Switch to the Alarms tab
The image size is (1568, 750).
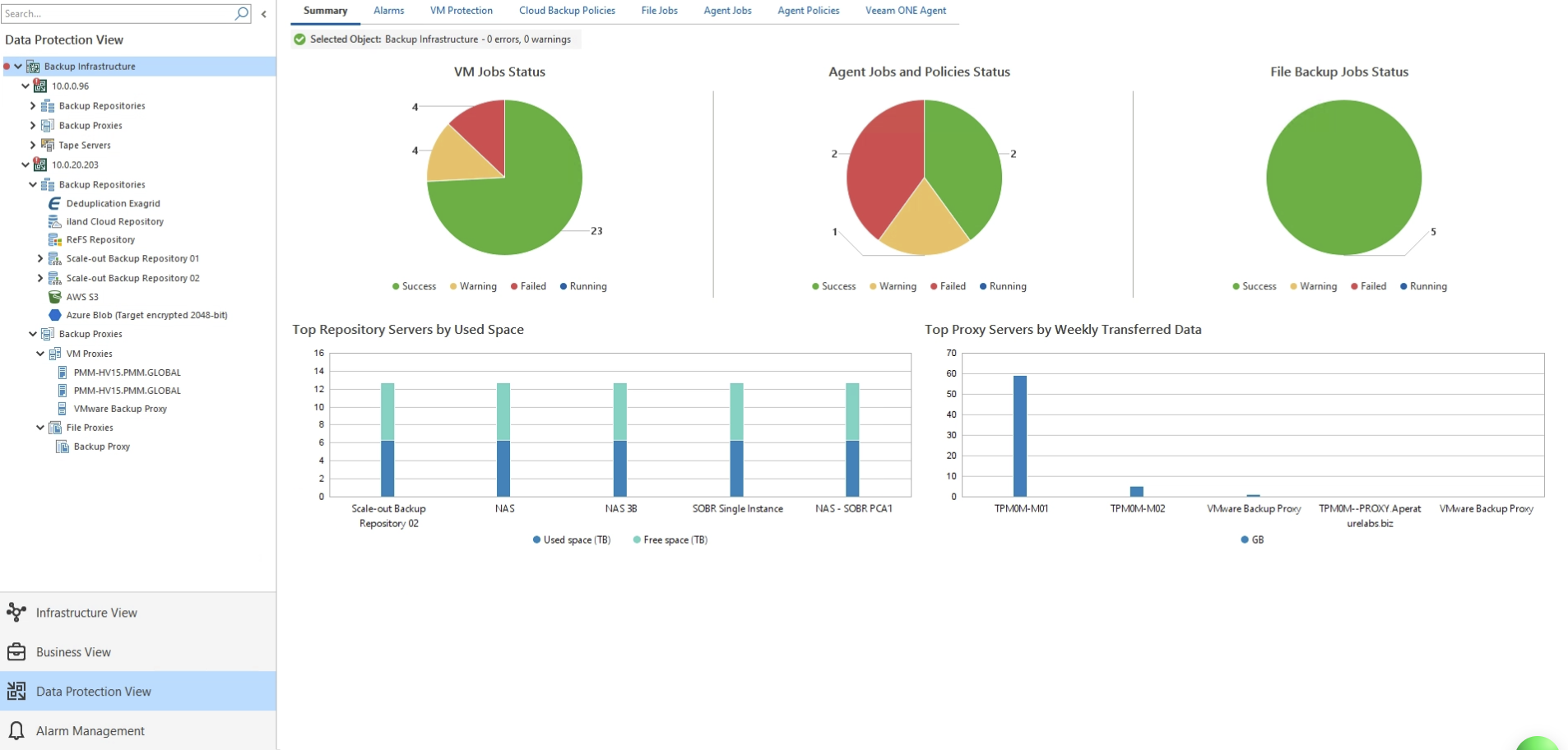(388, 11)
